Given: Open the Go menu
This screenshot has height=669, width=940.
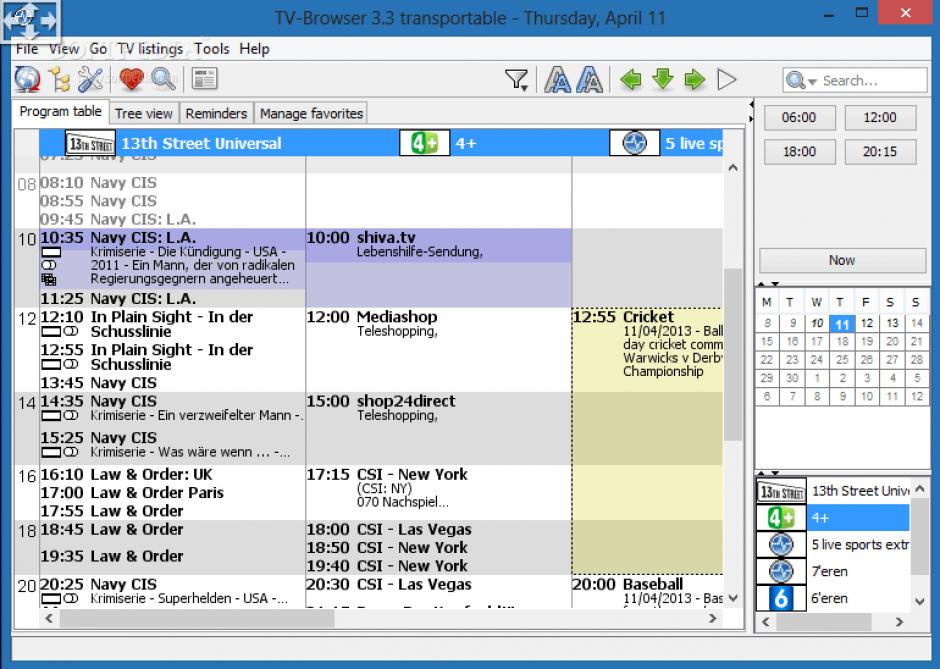Looking at the screenshot, I should (98, 49).
